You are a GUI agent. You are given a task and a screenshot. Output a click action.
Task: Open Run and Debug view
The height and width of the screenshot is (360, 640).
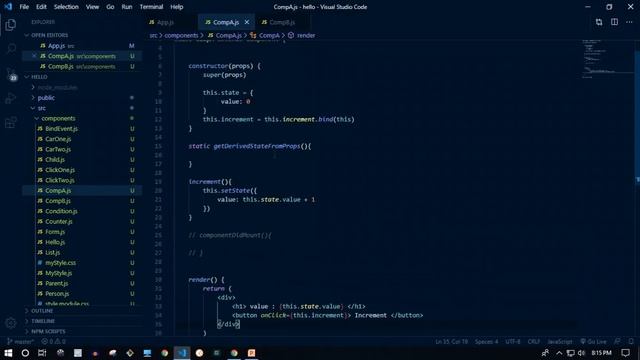click(x=11, y=98)
